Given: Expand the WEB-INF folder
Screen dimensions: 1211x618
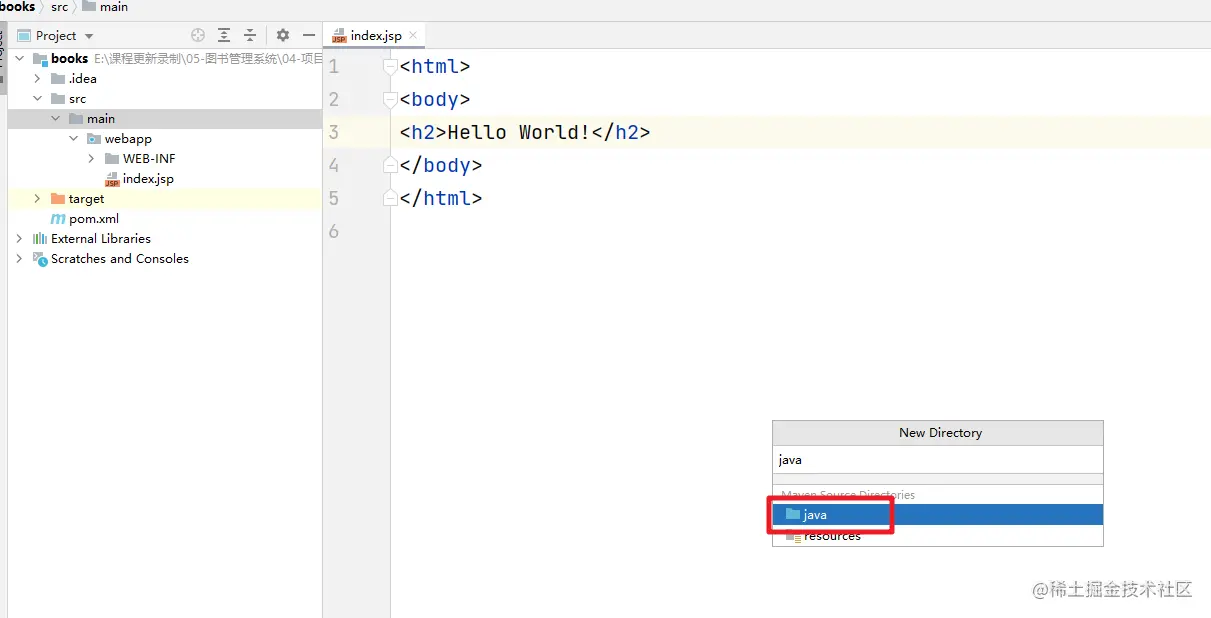Looking at the screenshot, I should click(92, 158).
